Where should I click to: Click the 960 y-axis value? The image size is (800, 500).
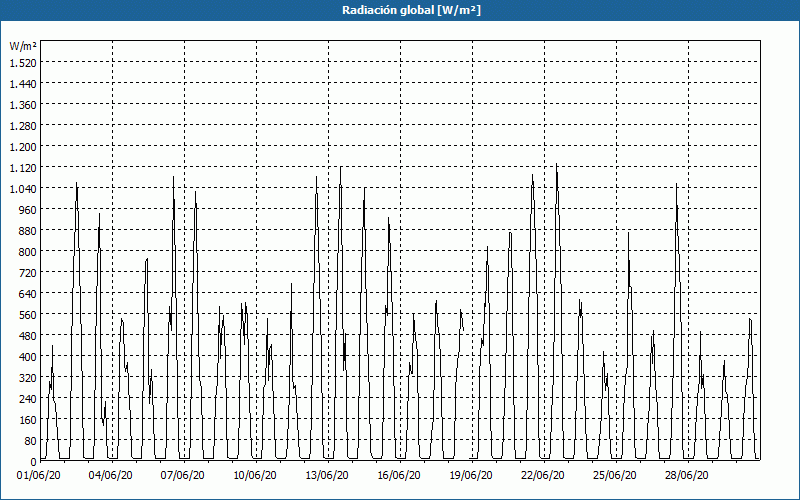tap(29, 210)
